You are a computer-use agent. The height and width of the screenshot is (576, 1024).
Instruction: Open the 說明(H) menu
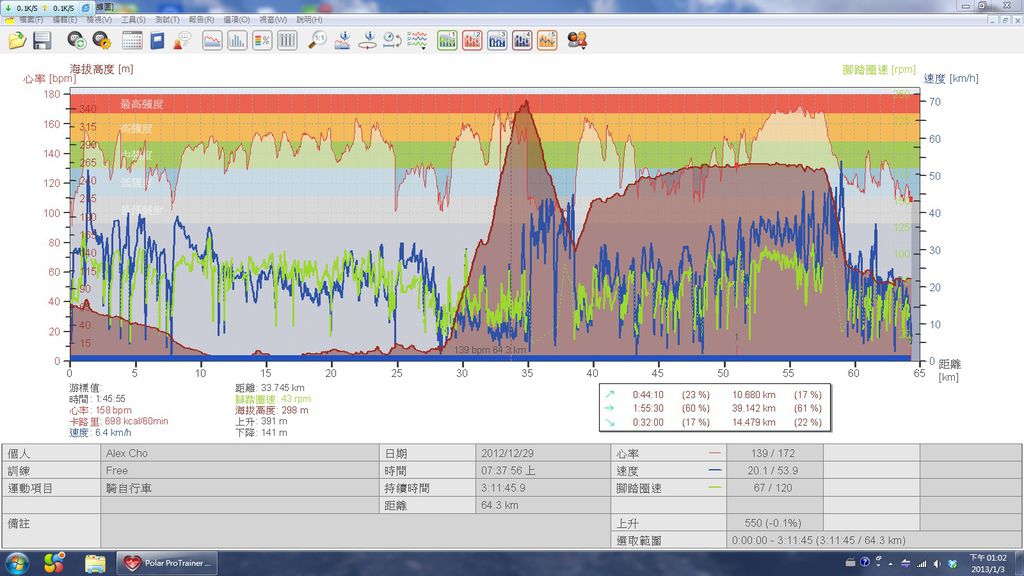[310, 20]
